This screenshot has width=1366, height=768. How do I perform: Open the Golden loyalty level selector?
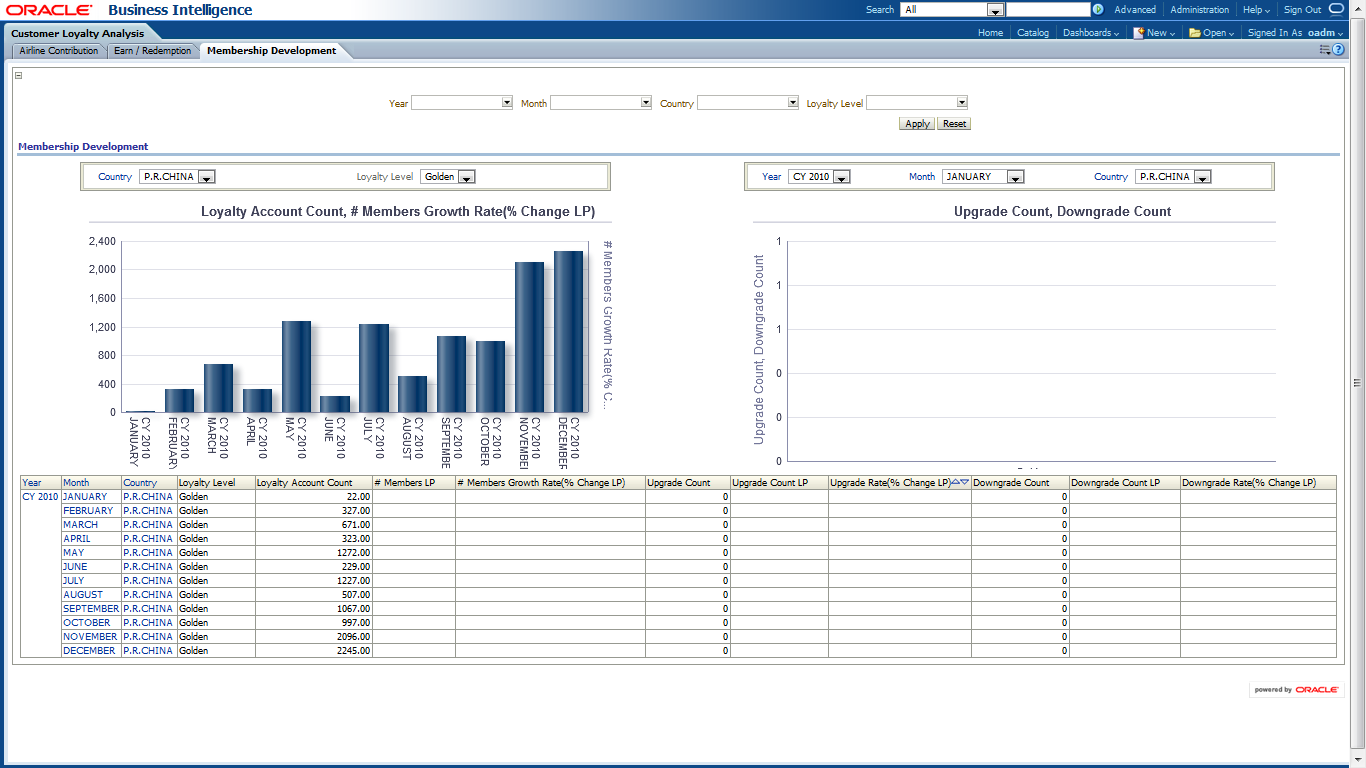click(x=466, y=177)
